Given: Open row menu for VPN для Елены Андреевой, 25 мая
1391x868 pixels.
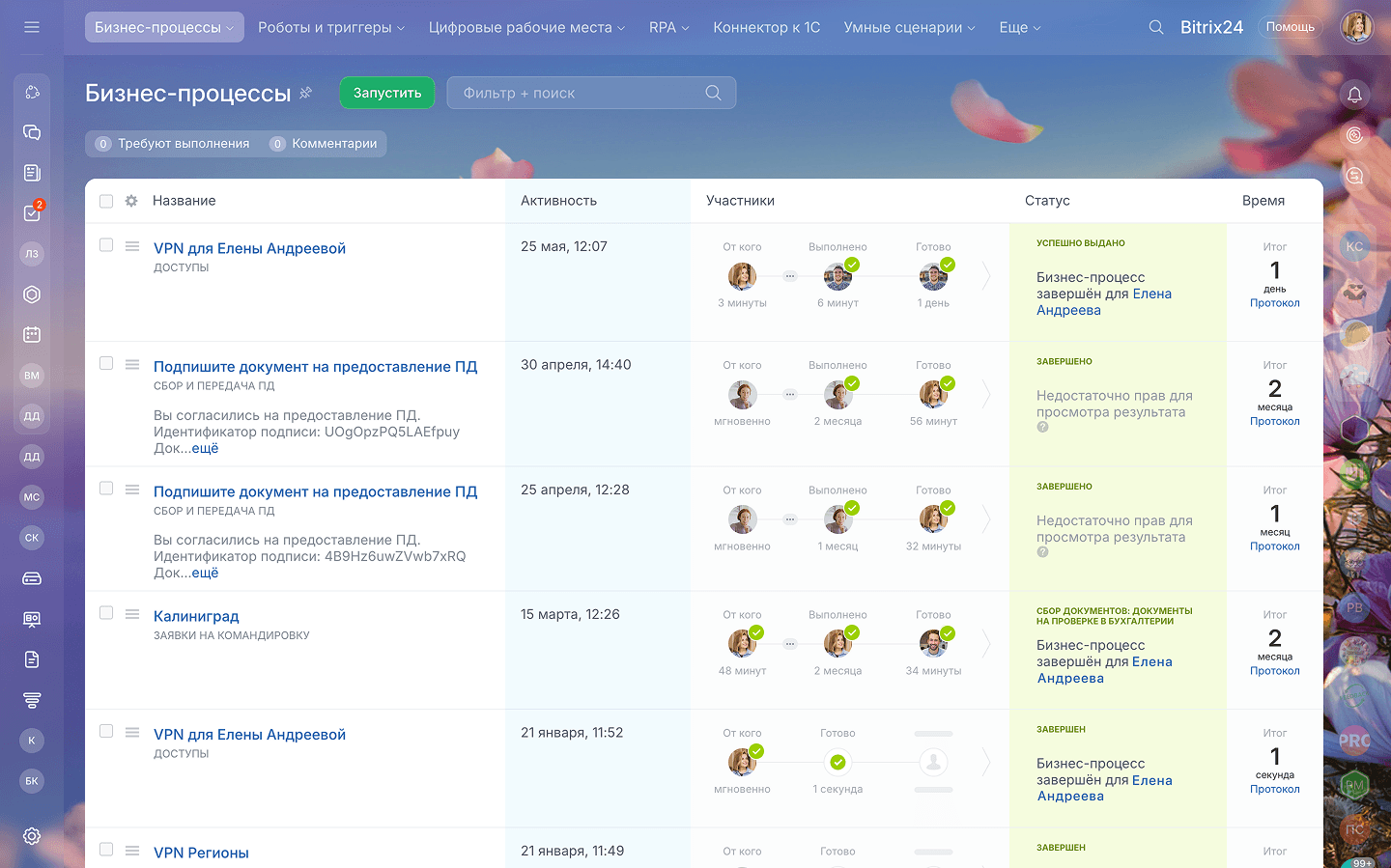Looking at the screenshot, I should [x=132, y=246].
